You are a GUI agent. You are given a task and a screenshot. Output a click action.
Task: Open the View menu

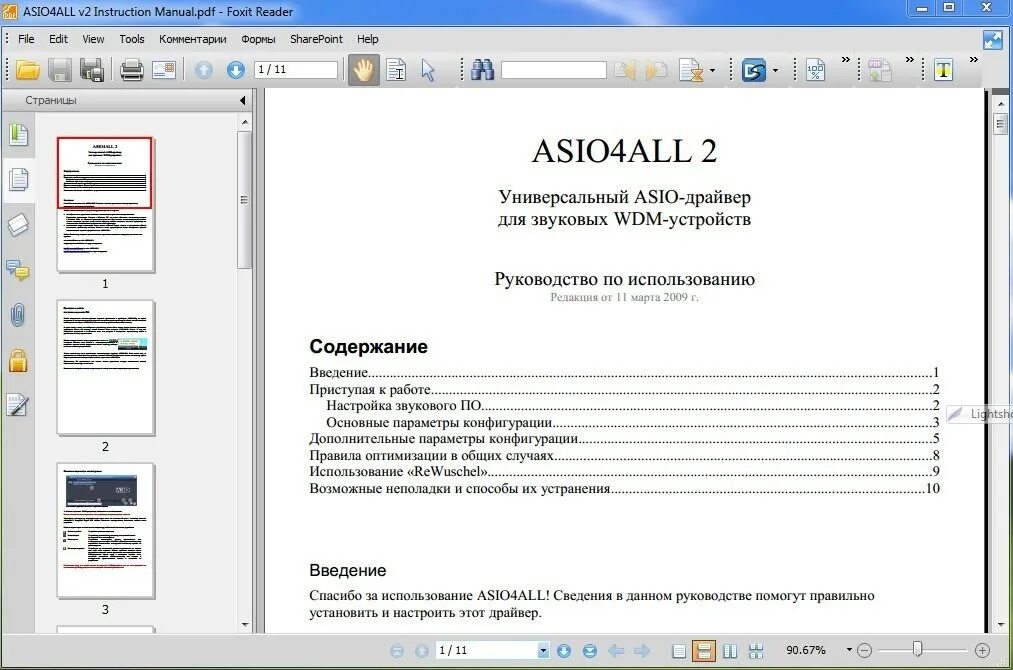pyautogui.click(x=93, y=39)
